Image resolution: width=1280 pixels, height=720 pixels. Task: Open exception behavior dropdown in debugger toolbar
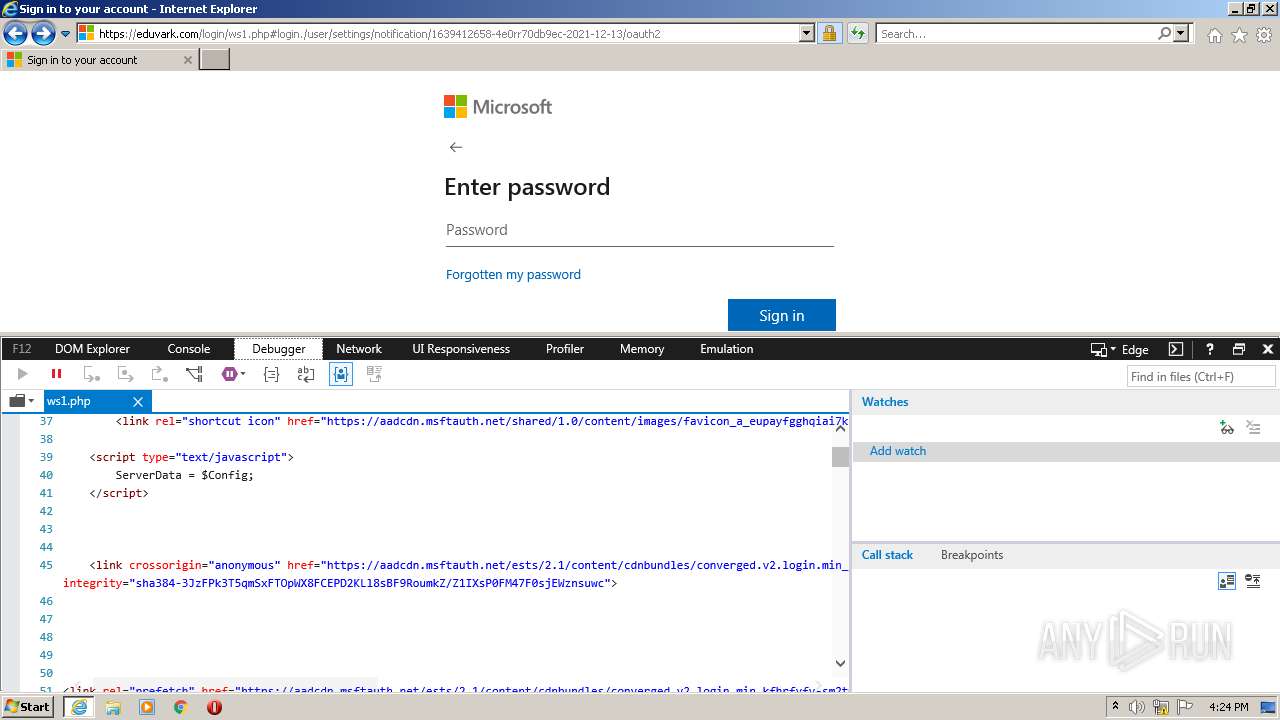(234, 374)
